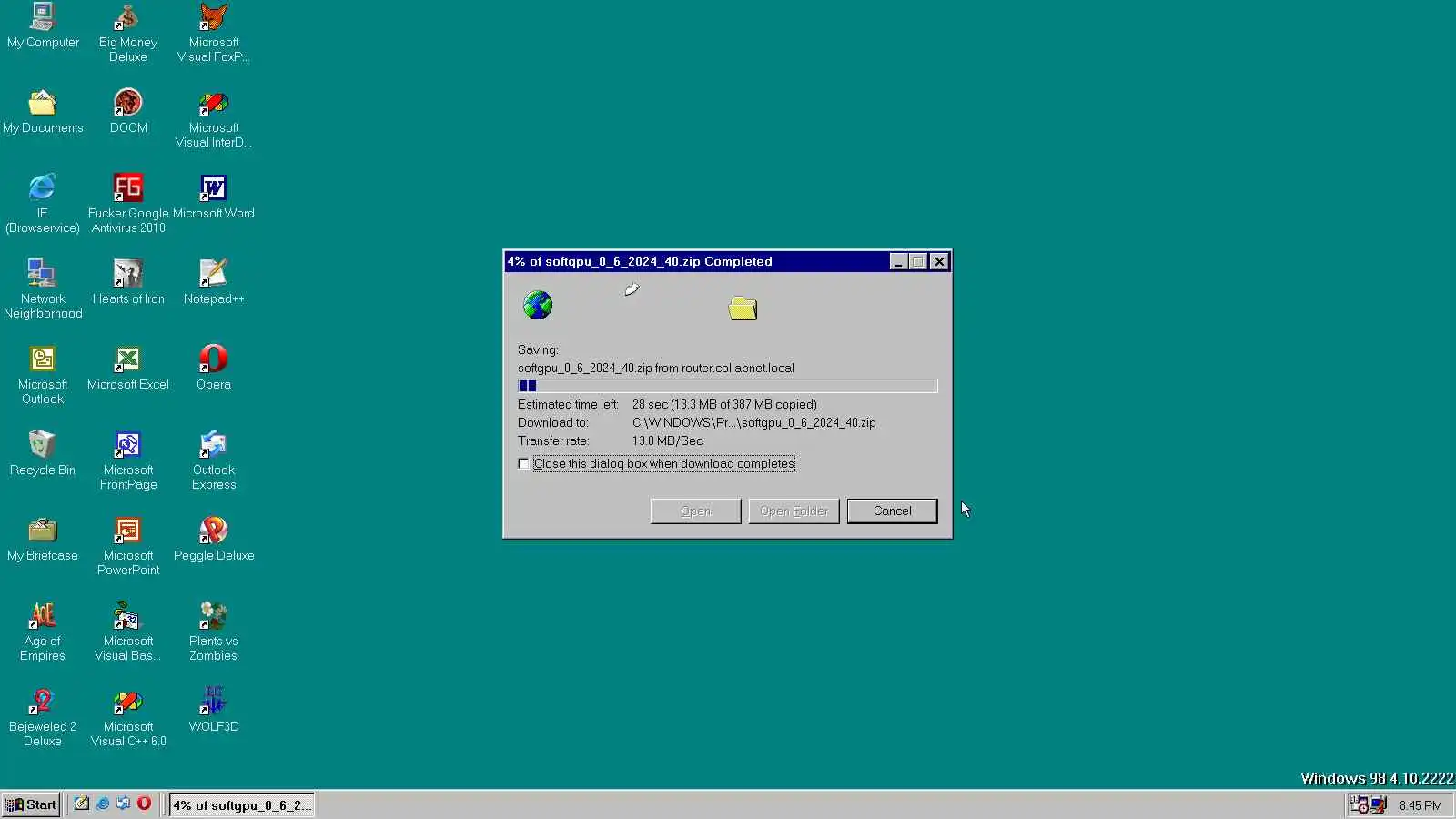The height and width of the screenshot is (819, 1456).
Task: Click the 'softgpu_0_6_2024_40.zip from router.collabnet.local' text
Action: coord(656,368)
